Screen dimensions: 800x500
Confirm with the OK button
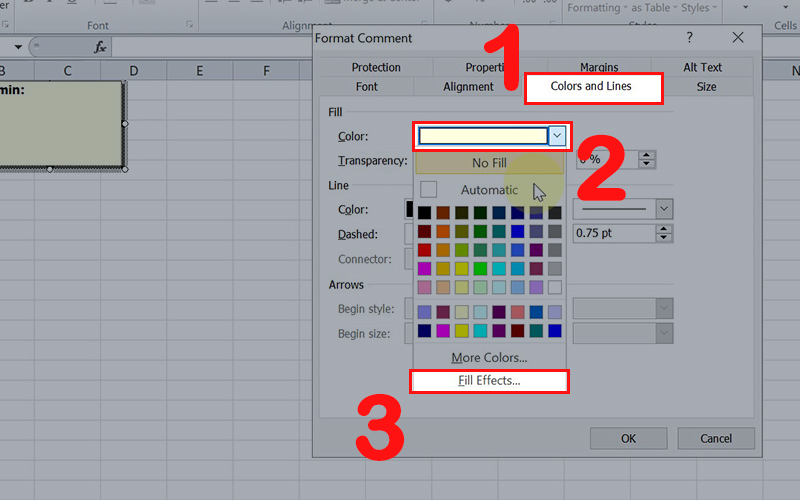tap(628, 439)
